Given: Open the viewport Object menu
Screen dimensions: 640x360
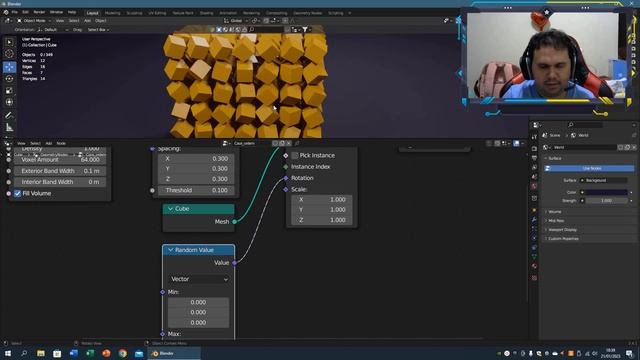Looking at the screenshot, I should pyautogui.click(x=100, y=20).
